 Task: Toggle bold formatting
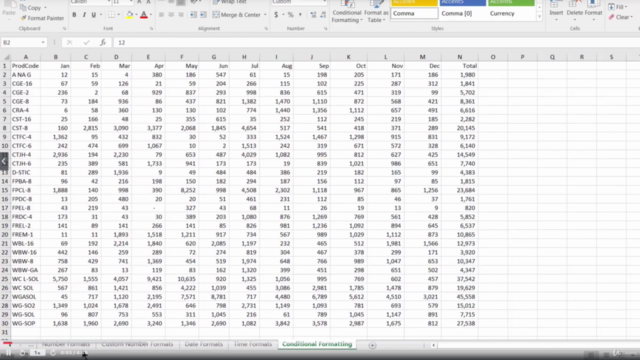[x=74, y=15]
